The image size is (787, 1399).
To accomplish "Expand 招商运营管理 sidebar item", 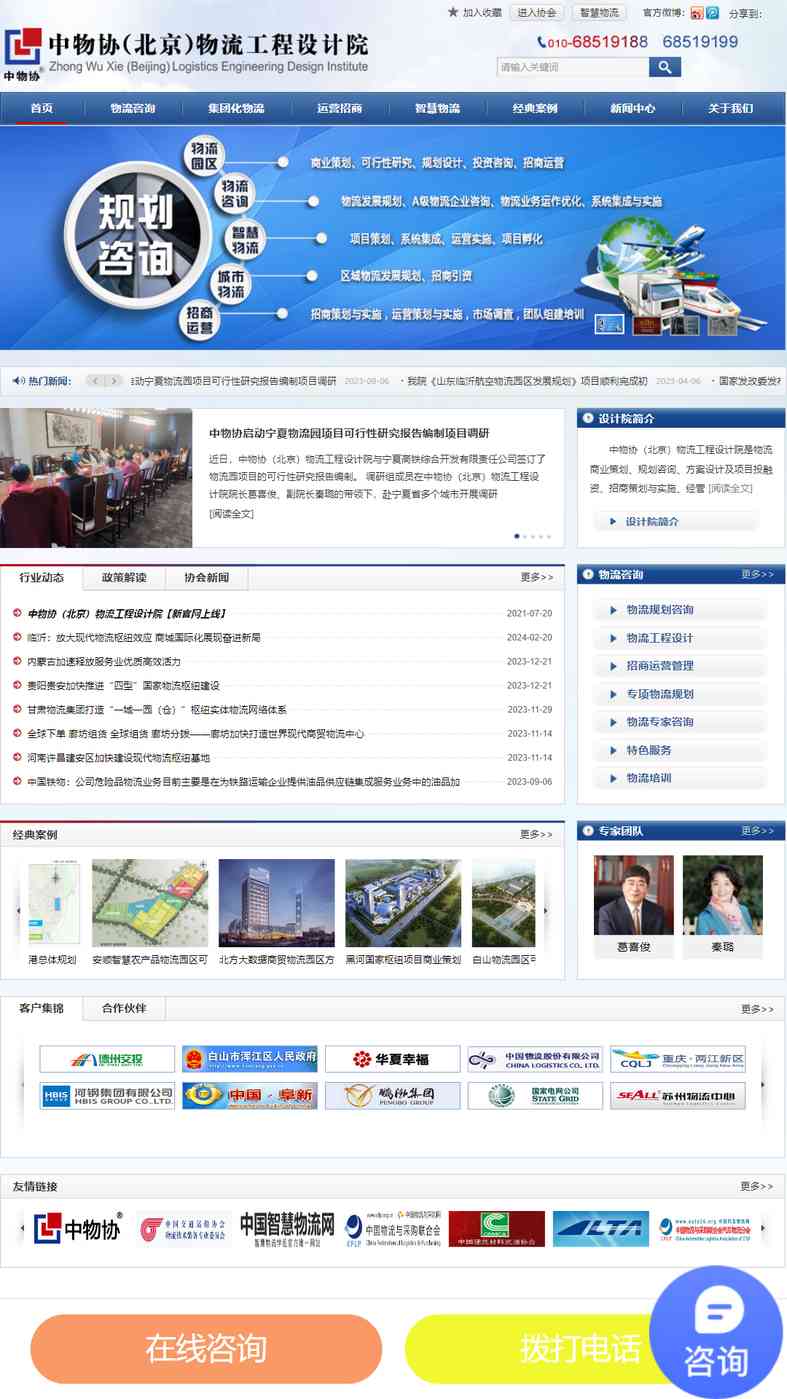I will coord(681,666).
